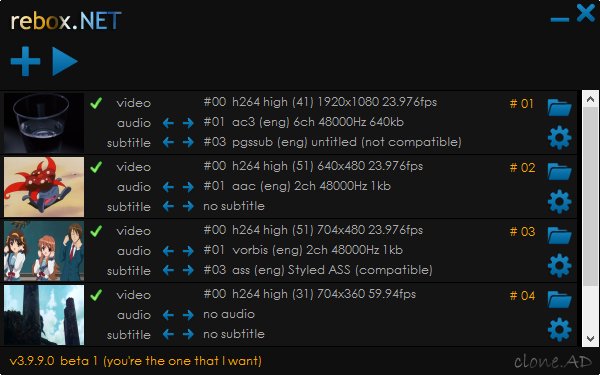
Task: Start processing with the blue play button
Action: point(65,61)
